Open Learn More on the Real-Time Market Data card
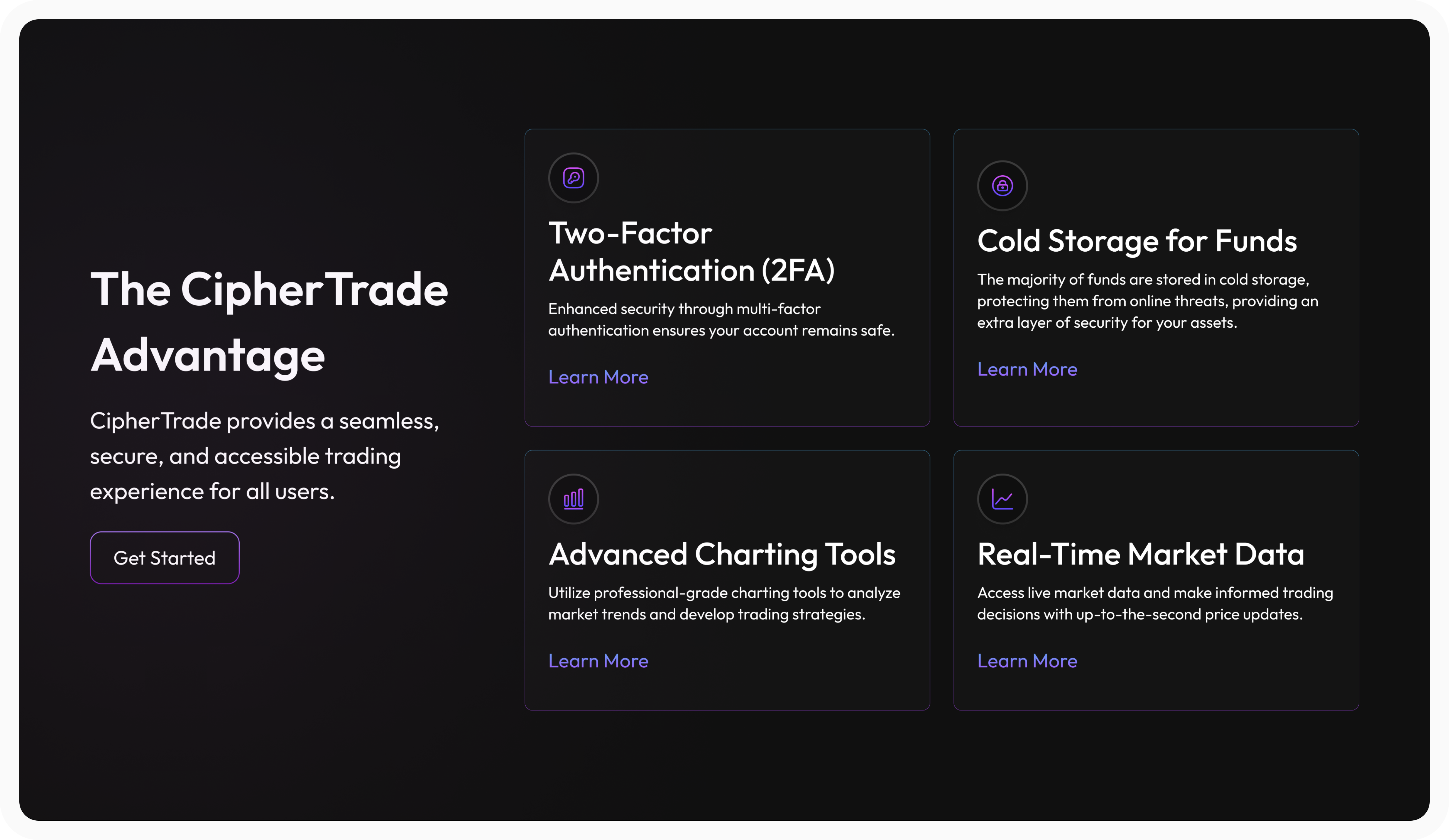Viewport: 1449px width, 840px height. tap(1027, 661)
